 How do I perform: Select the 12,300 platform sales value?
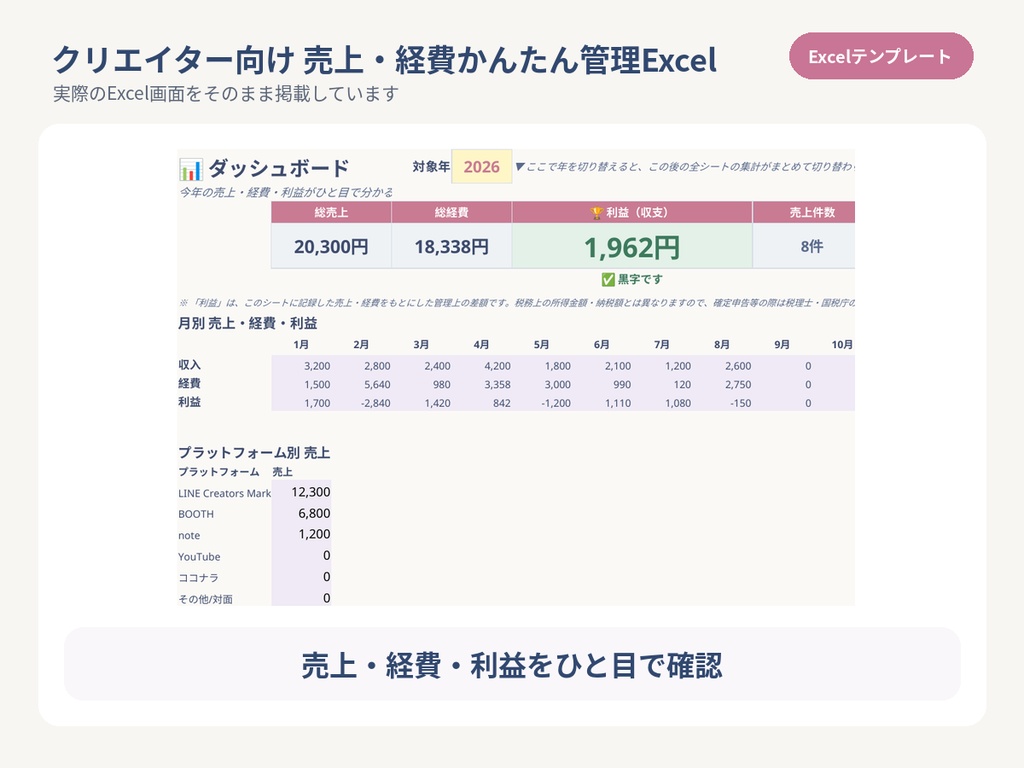click(311, 492)
